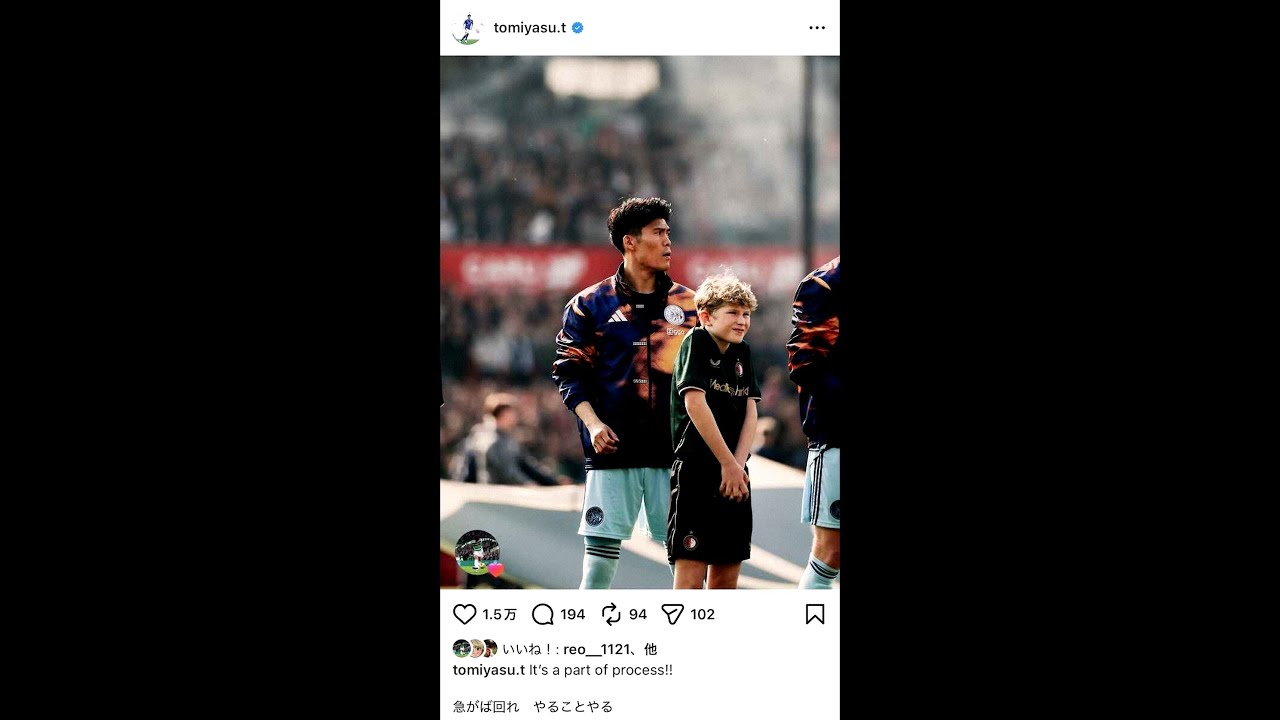Like the post with the heart icon
Screen dimensions: 1280x720
click(465, 614)
